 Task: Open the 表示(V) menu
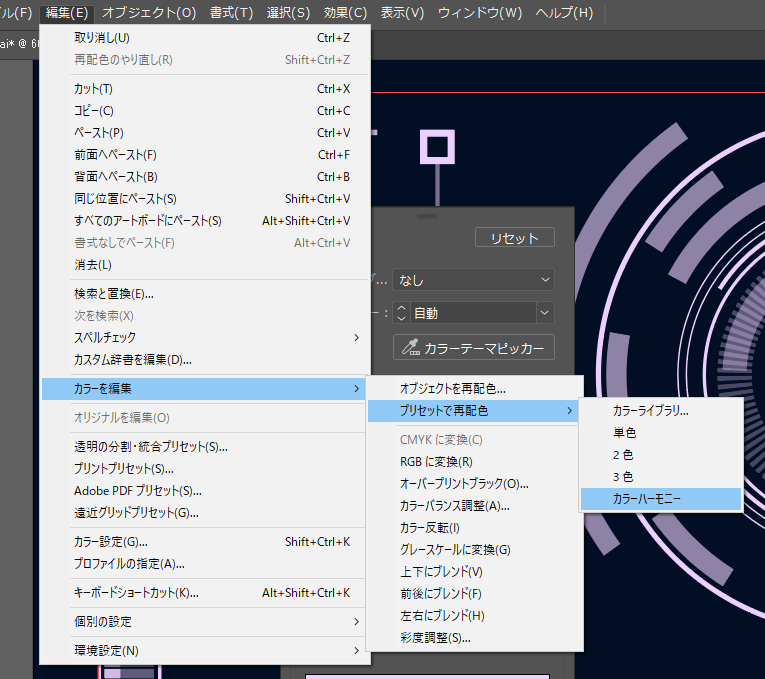pos(403,12)
